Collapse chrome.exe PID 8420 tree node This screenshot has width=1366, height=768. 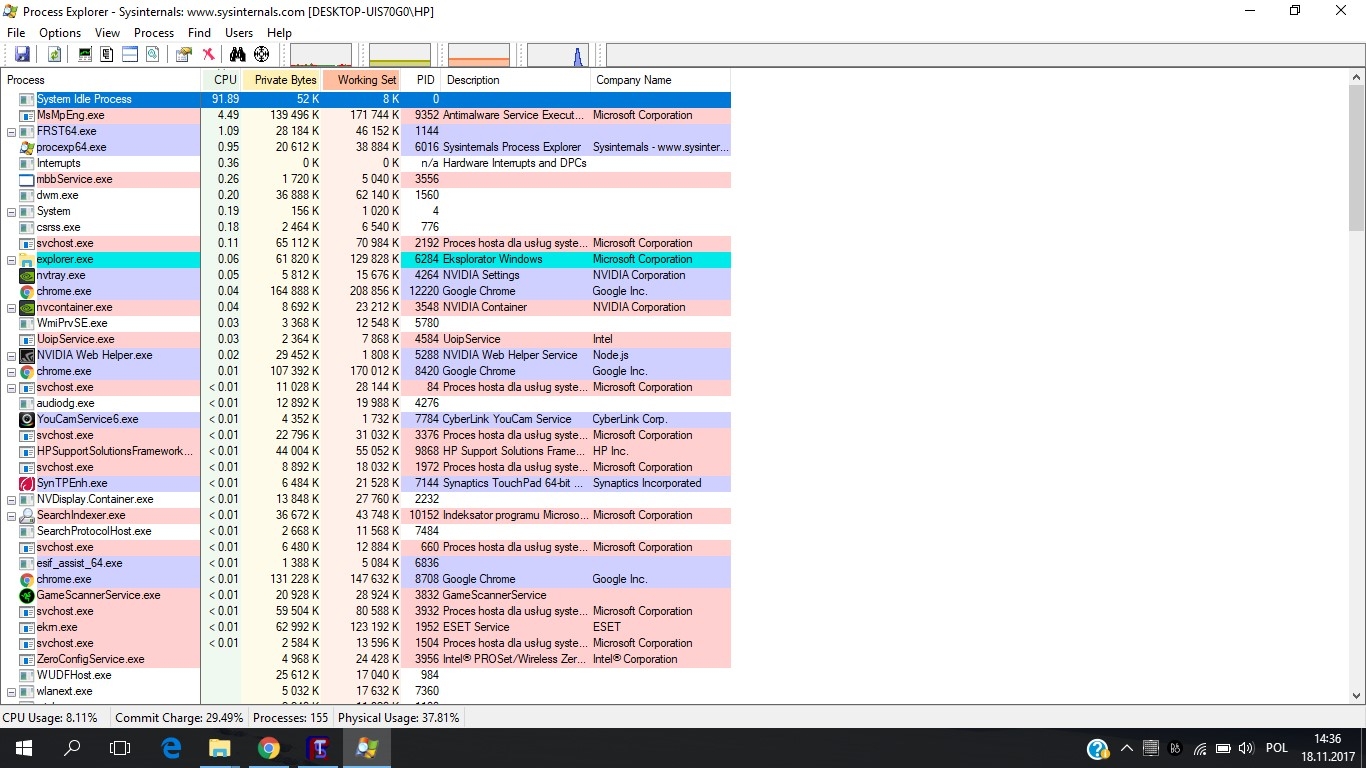pos(12,371)
